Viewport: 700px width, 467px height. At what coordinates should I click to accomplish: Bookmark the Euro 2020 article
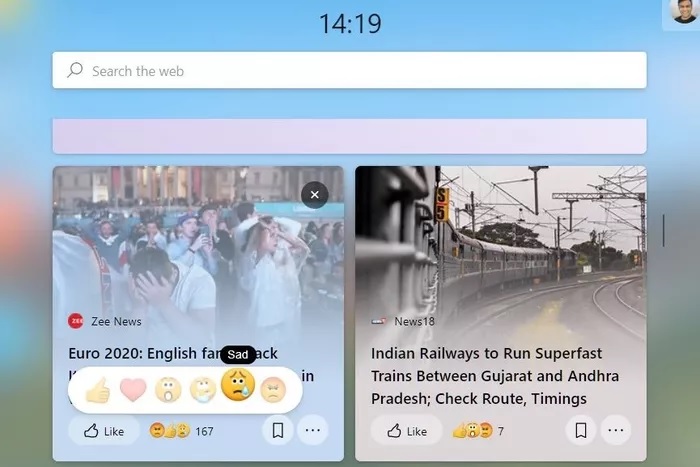click(x=278, y=431)
